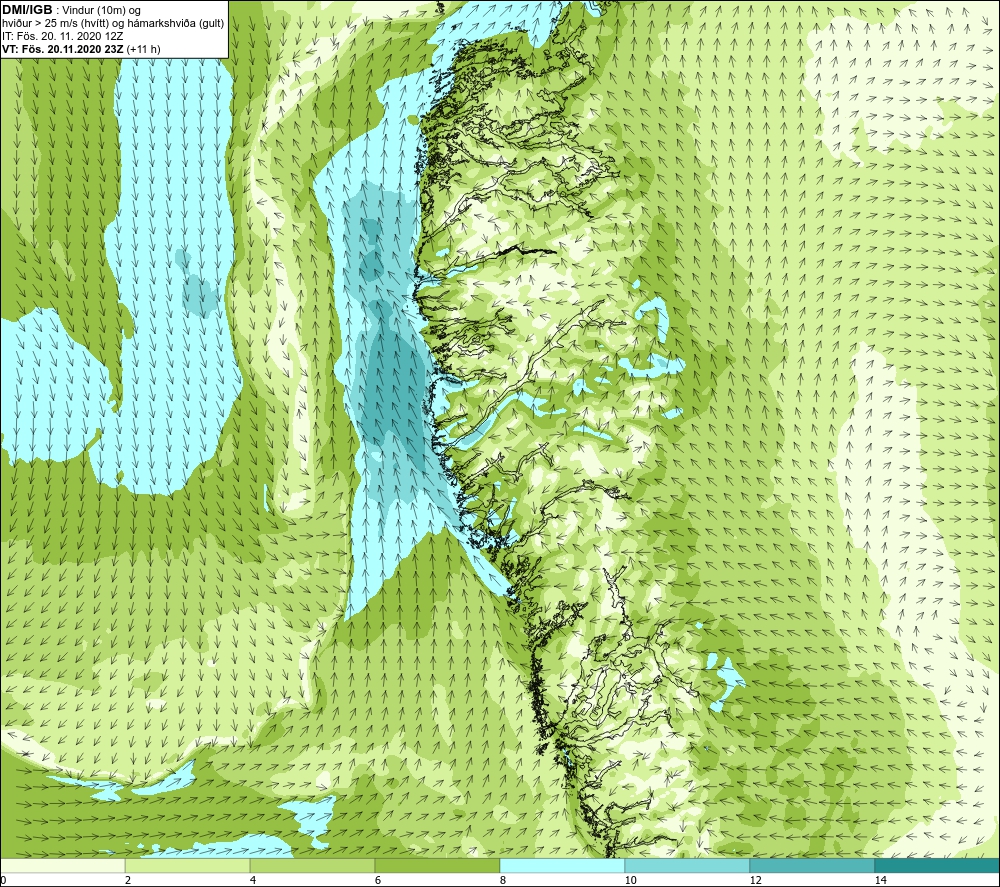The width and height of the screenshot is (1000, 887).
Task: Click the 10–12 m/s cyan legend swatch
Action: [688, 865]
